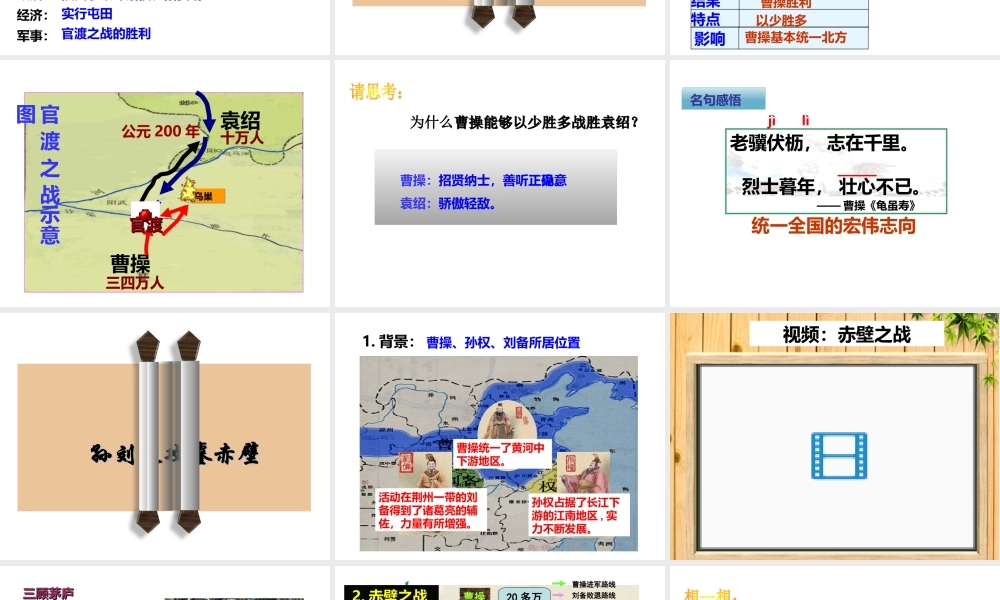Click the yellow 乌巢 flame icon on map

pos(187,190)
